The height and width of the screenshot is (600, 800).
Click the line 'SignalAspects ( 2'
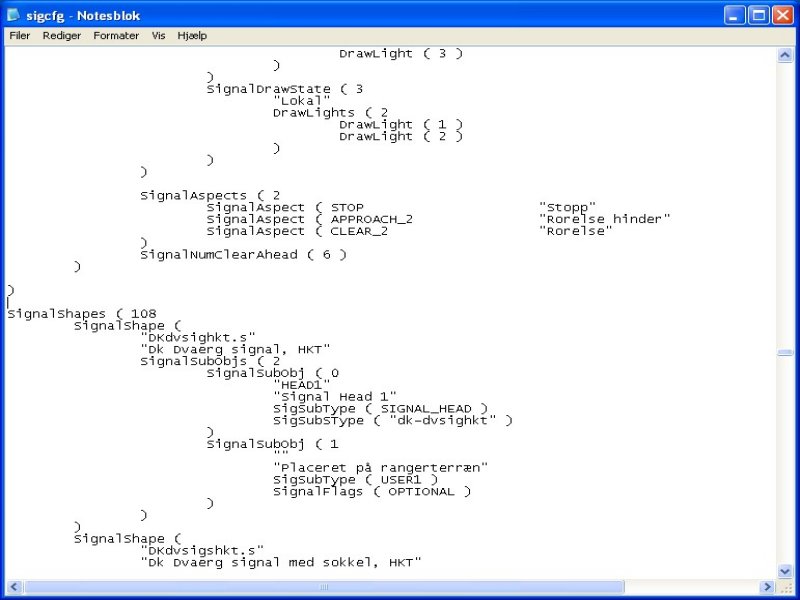[210, 195]
